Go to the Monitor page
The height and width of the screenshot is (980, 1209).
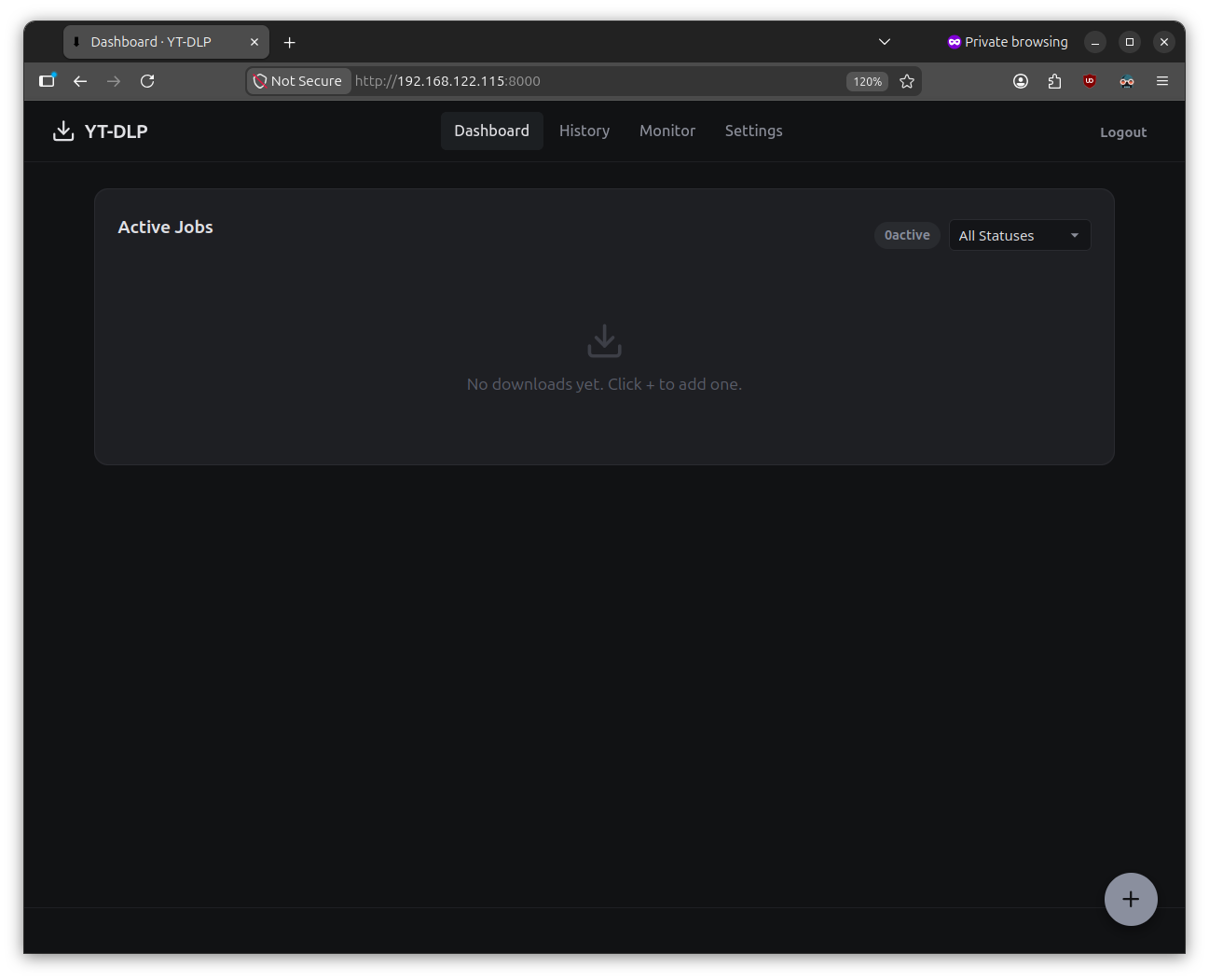click(667, 131)
